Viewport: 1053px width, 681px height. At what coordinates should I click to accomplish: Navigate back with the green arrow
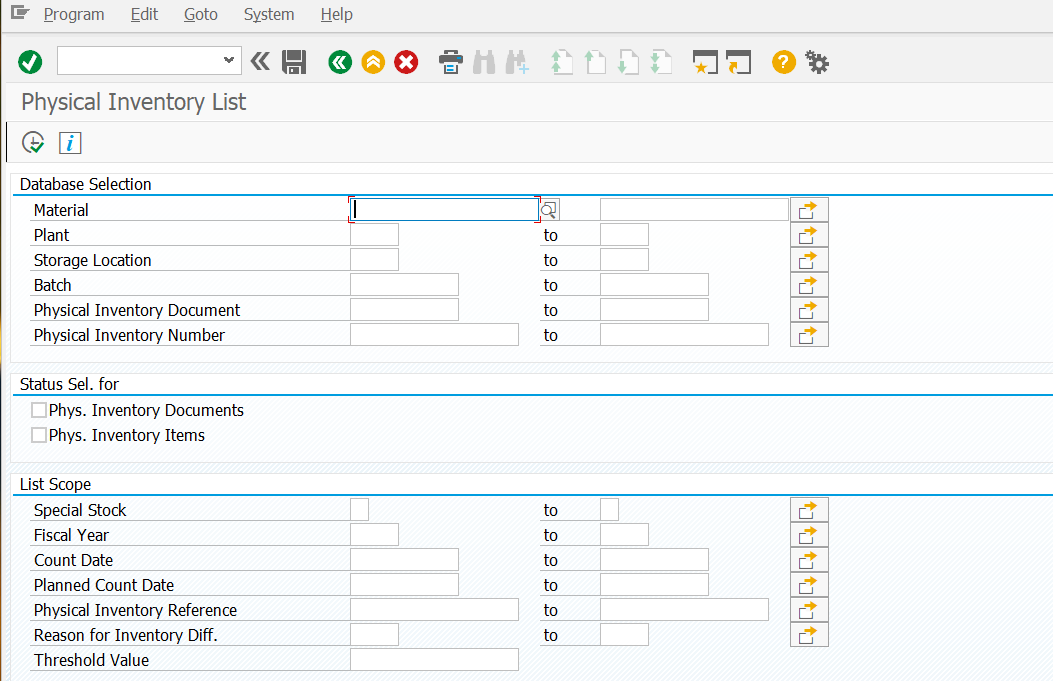(x=339, y=62)
